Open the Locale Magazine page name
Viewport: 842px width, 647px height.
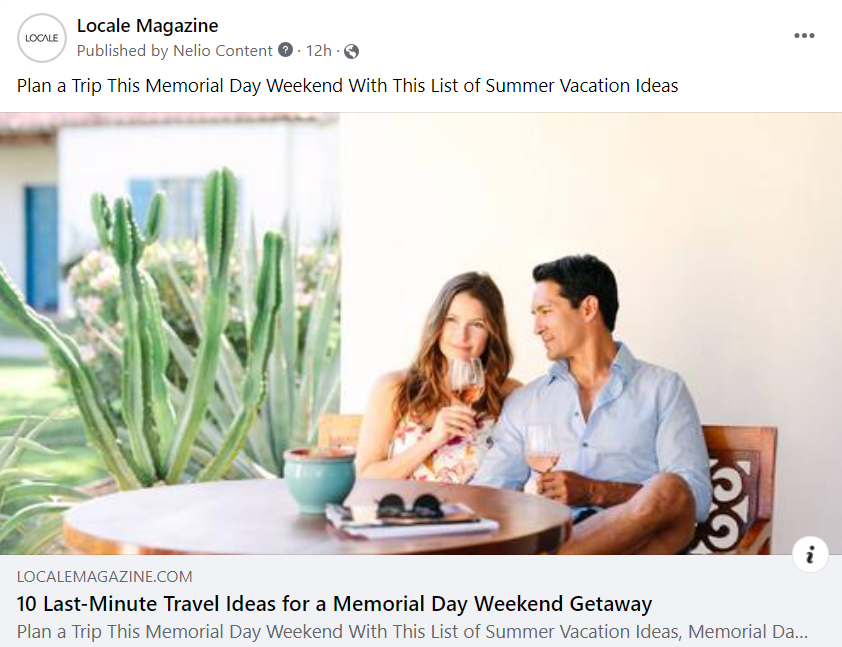(147, 25)
